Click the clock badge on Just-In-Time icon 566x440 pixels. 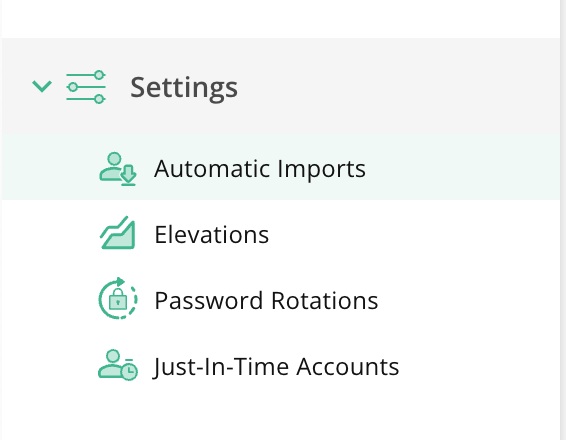coord(129,371)
